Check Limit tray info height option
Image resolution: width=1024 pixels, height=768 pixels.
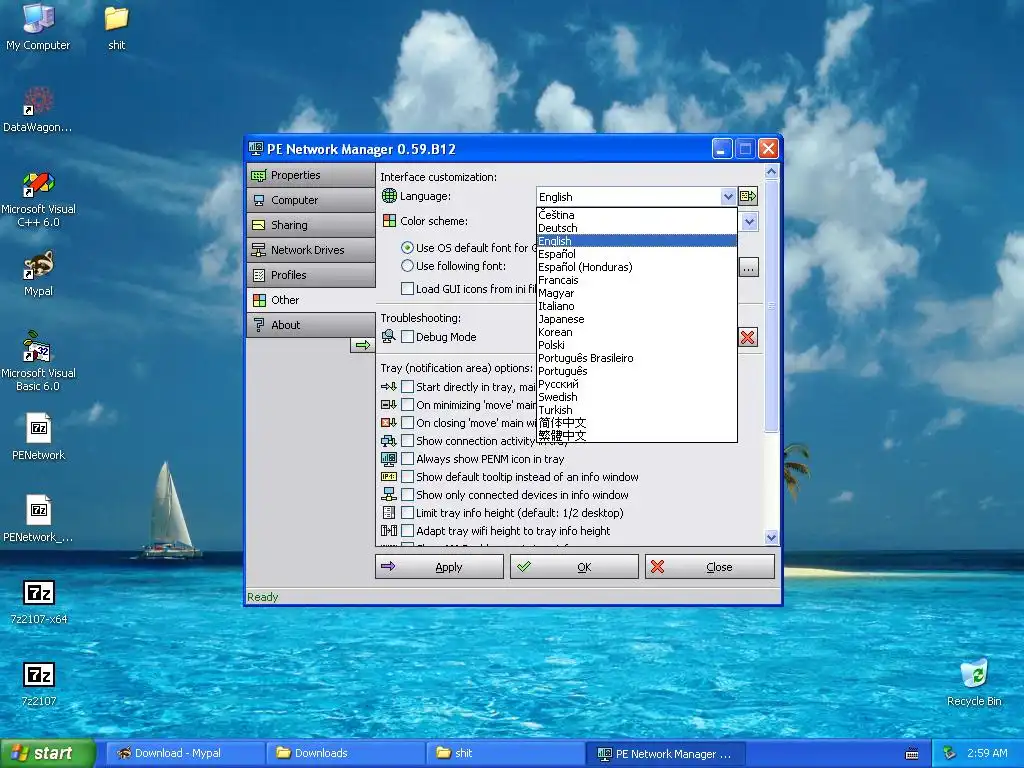408,513
